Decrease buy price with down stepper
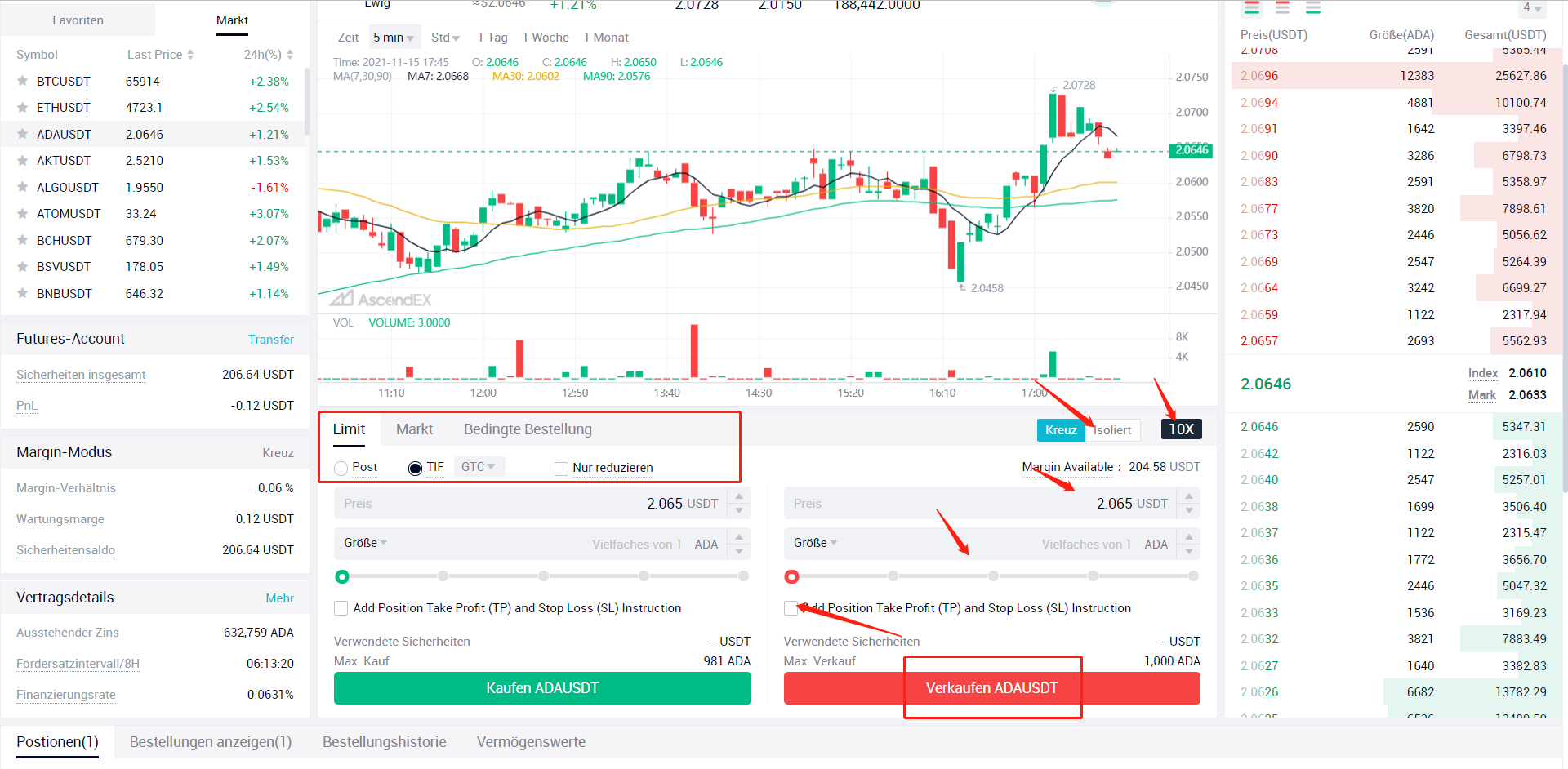The width and height of the screenshot is (1568, 769). click(739, 511)
